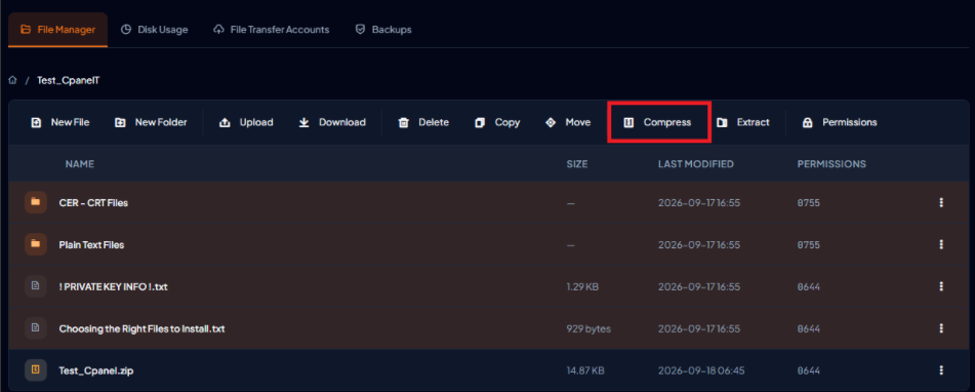Click the Download button label
The height and width of the screenshot is (392, 975).
pyautogui.click(x=342, y=123)
